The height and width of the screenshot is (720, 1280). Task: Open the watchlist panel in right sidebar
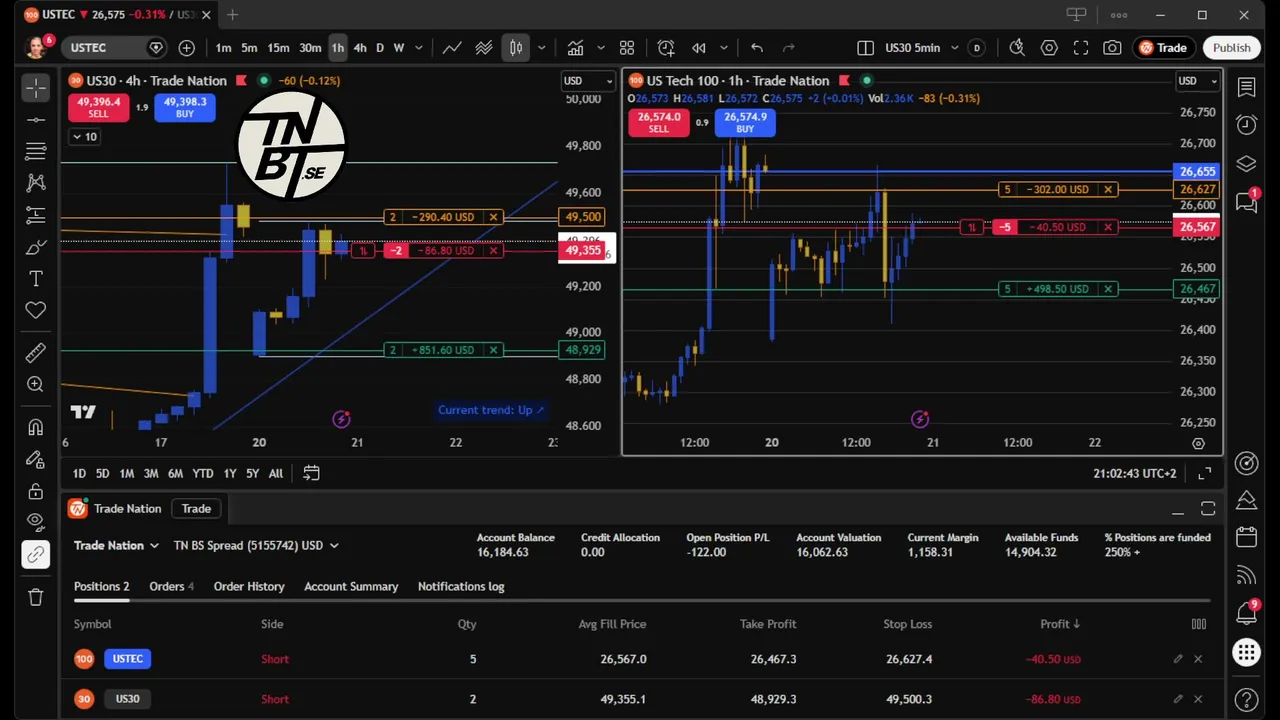click(1246, 88)
